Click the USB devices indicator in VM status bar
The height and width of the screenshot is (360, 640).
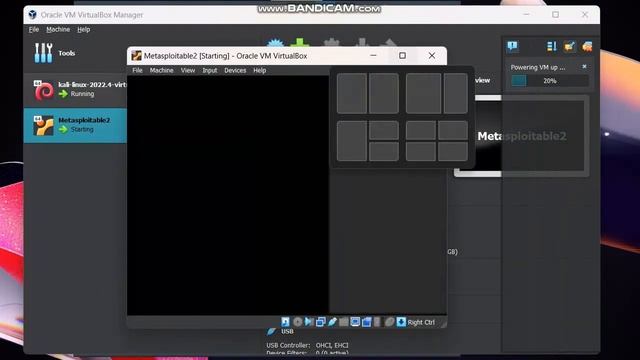332,322
